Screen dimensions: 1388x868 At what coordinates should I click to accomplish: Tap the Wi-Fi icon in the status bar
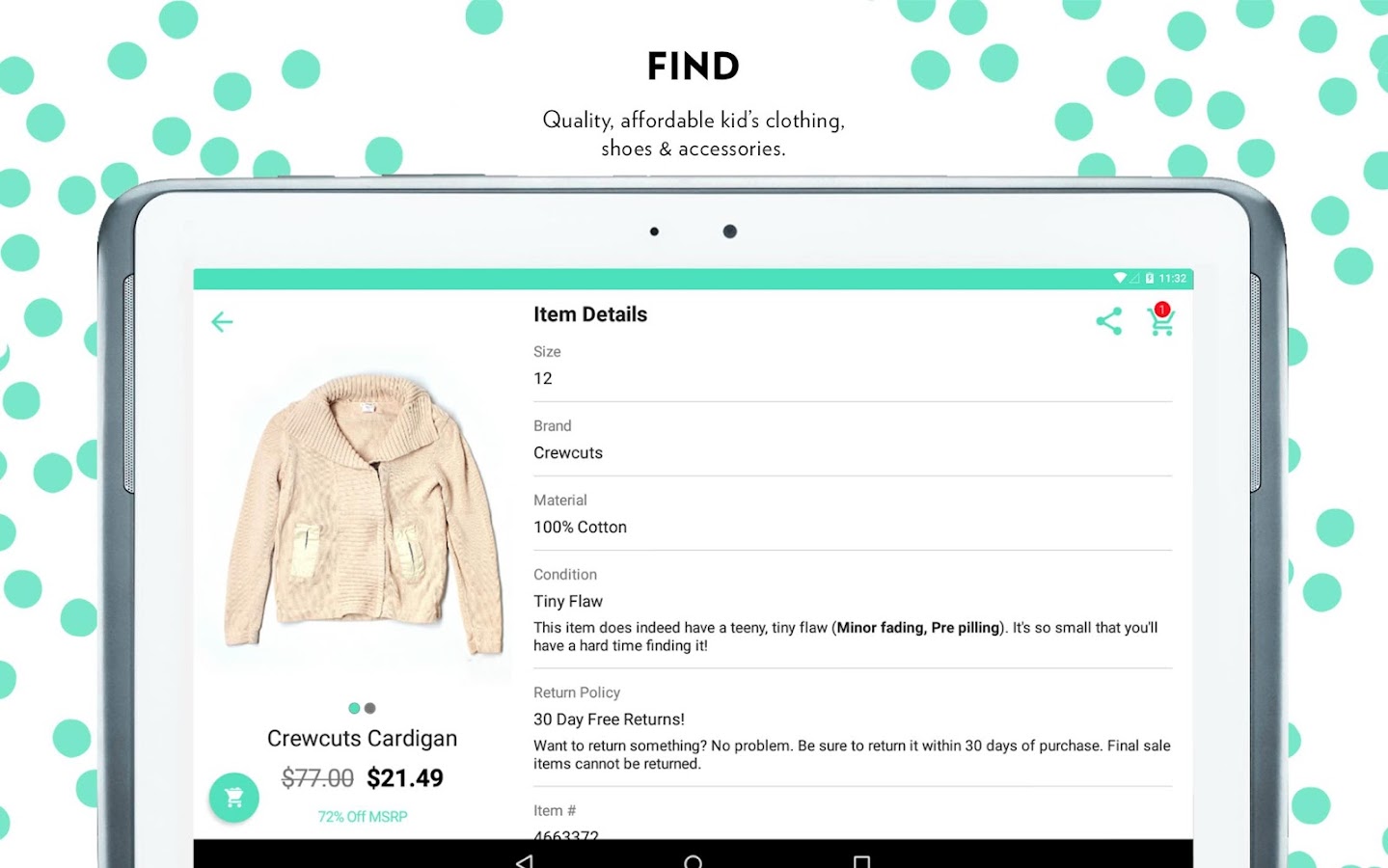[x=1120, y=278]
